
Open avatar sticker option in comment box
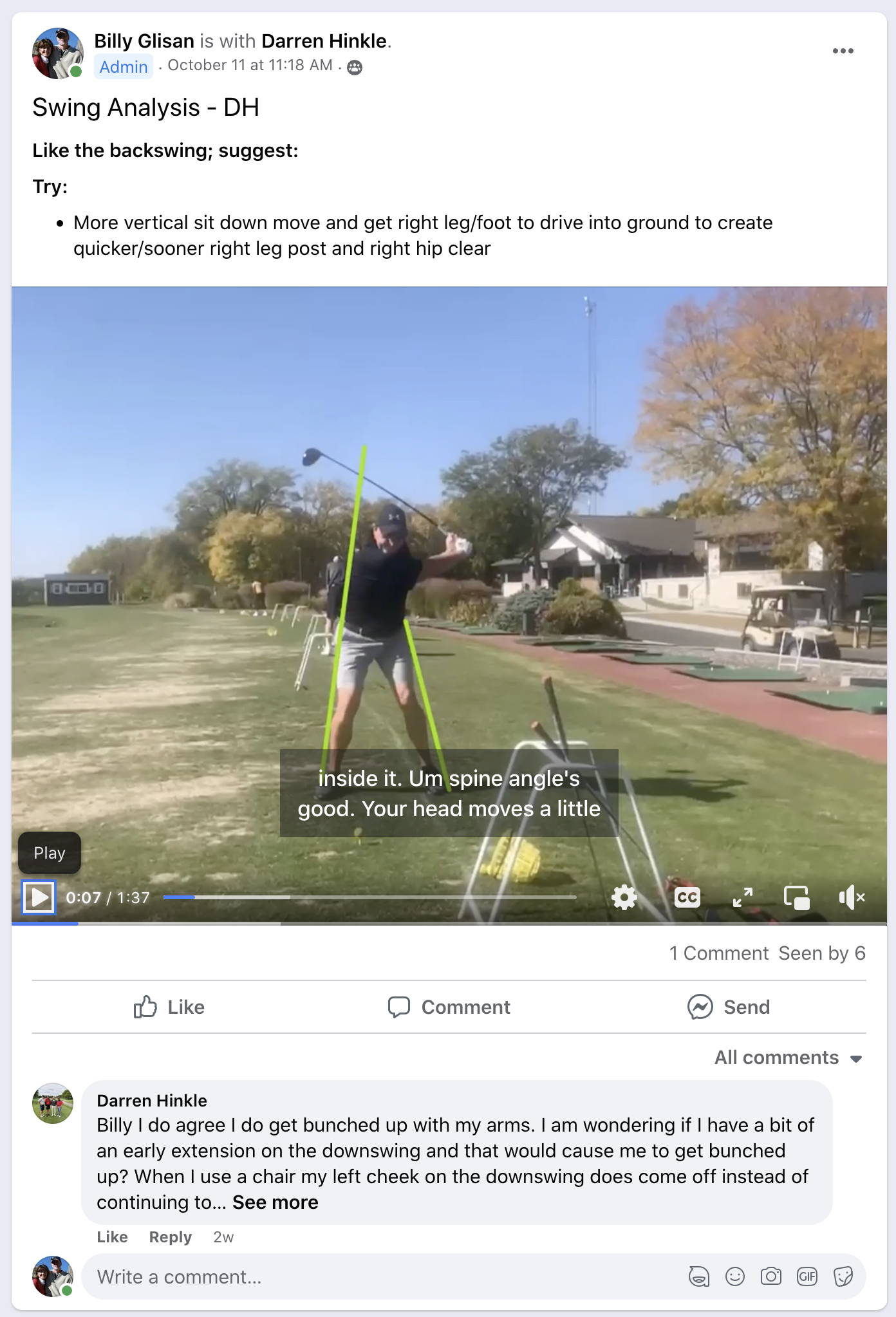(x=698, y=1276)
